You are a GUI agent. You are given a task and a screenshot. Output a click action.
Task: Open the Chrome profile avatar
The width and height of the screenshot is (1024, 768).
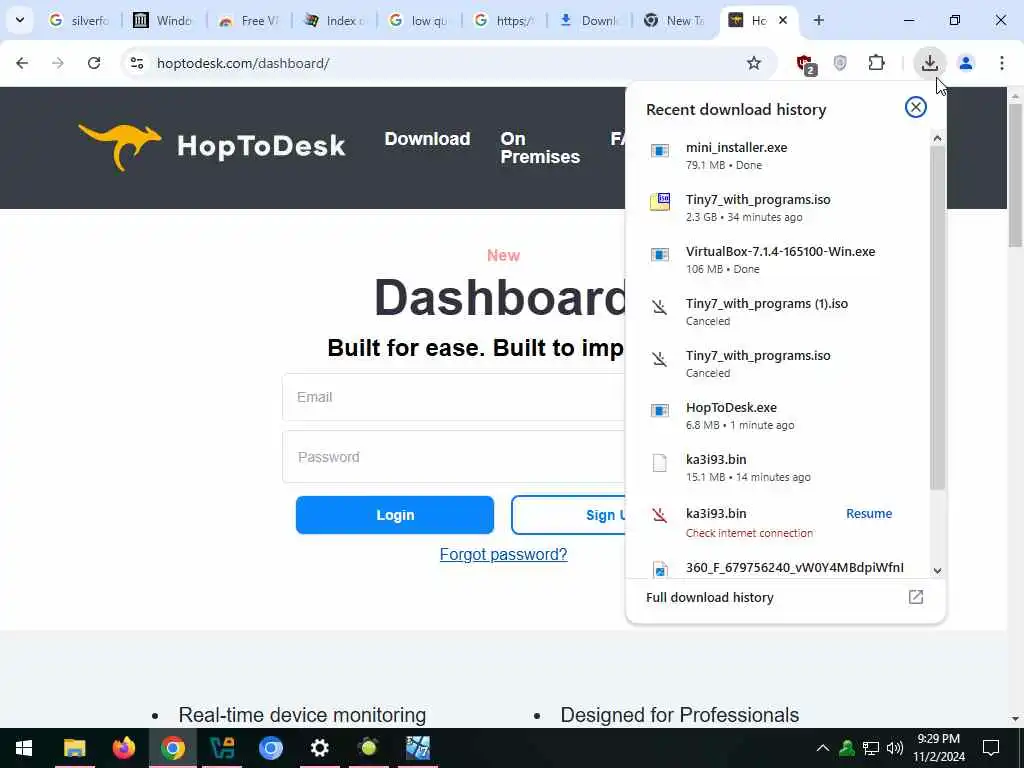click(965, 63)
